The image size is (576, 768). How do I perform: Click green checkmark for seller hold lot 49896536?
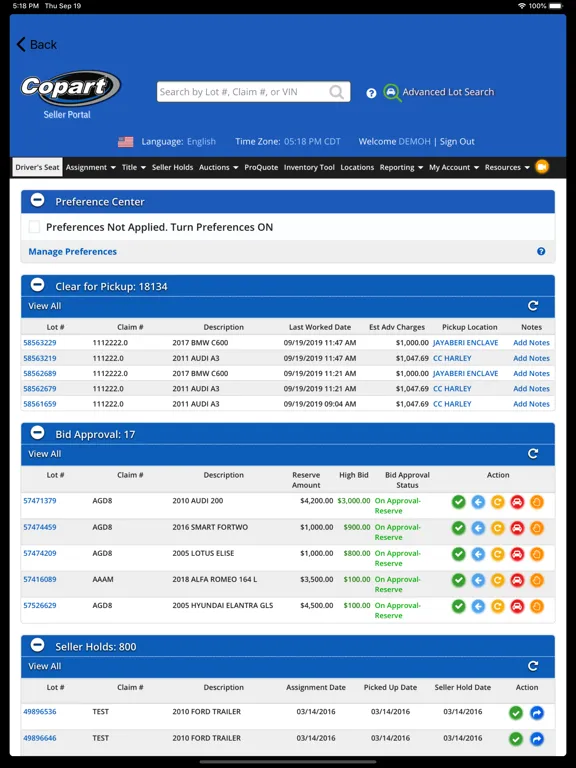tap(516, 713)
